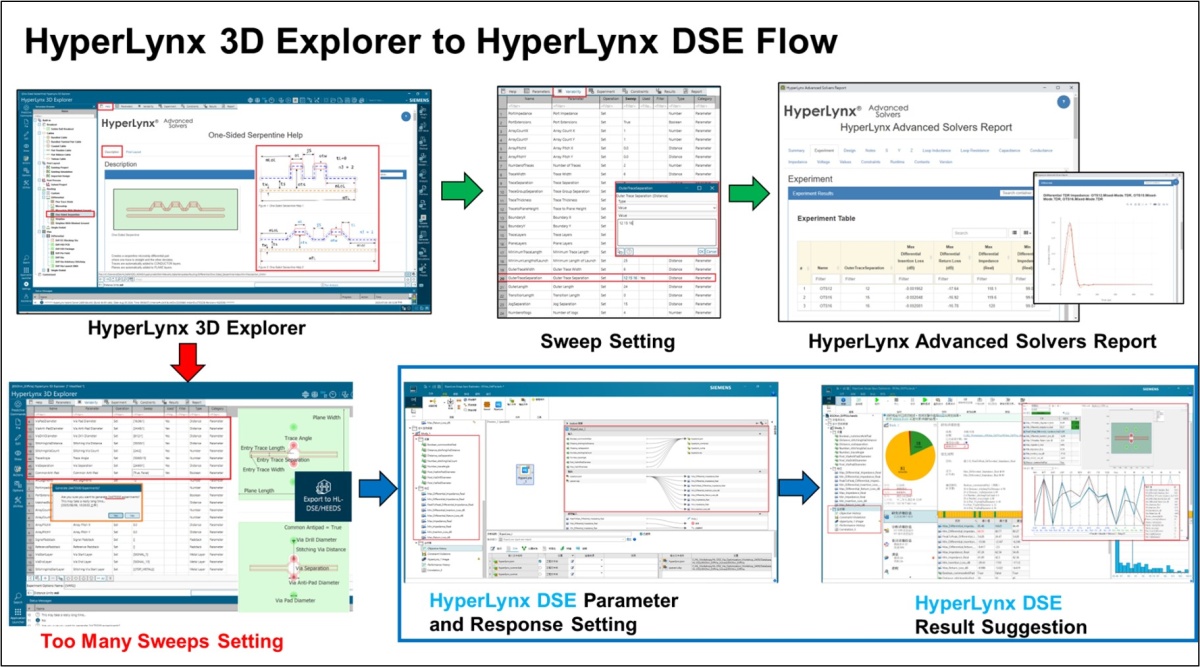Viewport: 1200px width, 667px height.
Task: Click Cancel in the OuterTraceSeparation dialog
Action: click(x=711, y=250)
